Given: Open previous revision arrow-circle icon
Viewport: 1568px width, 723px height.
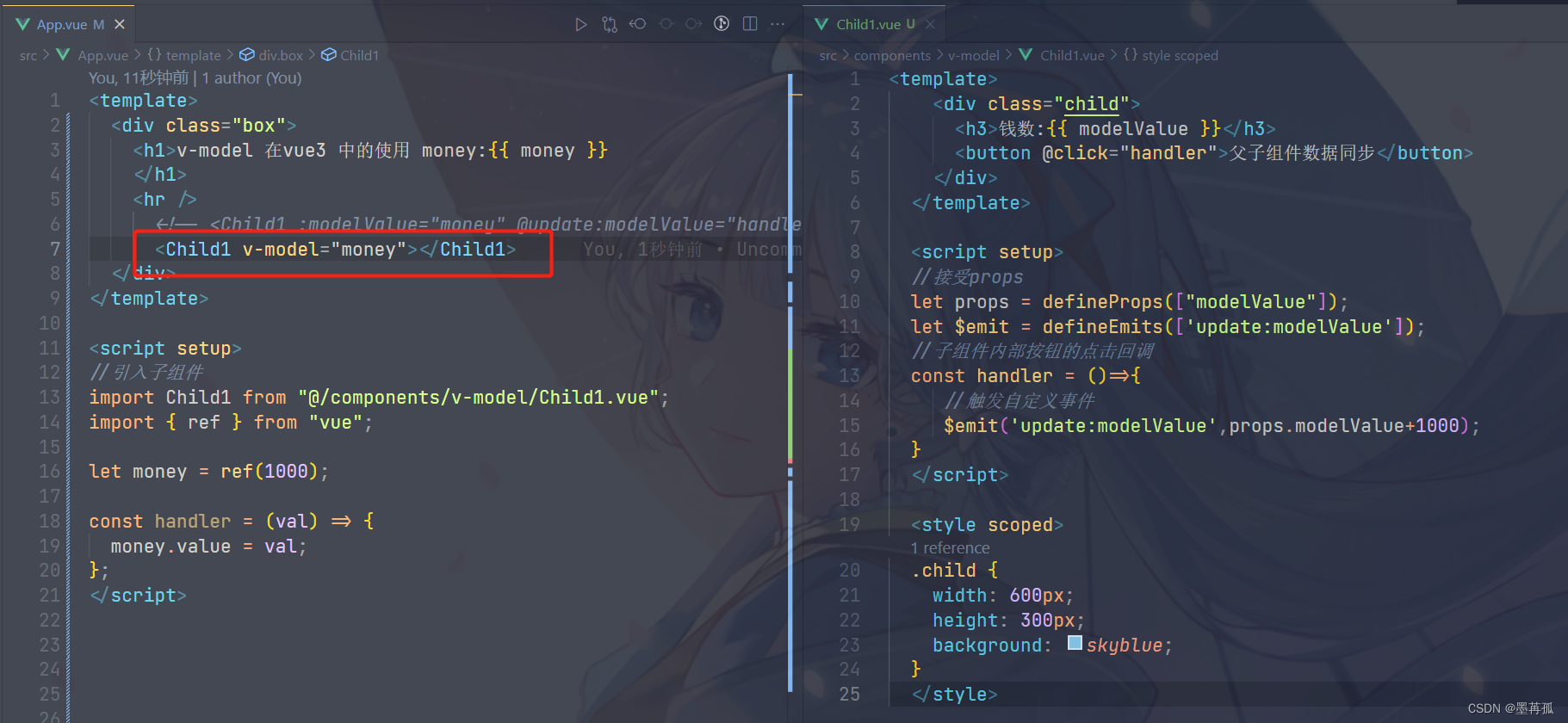Looking at the screenshot, I should [638, 24].
